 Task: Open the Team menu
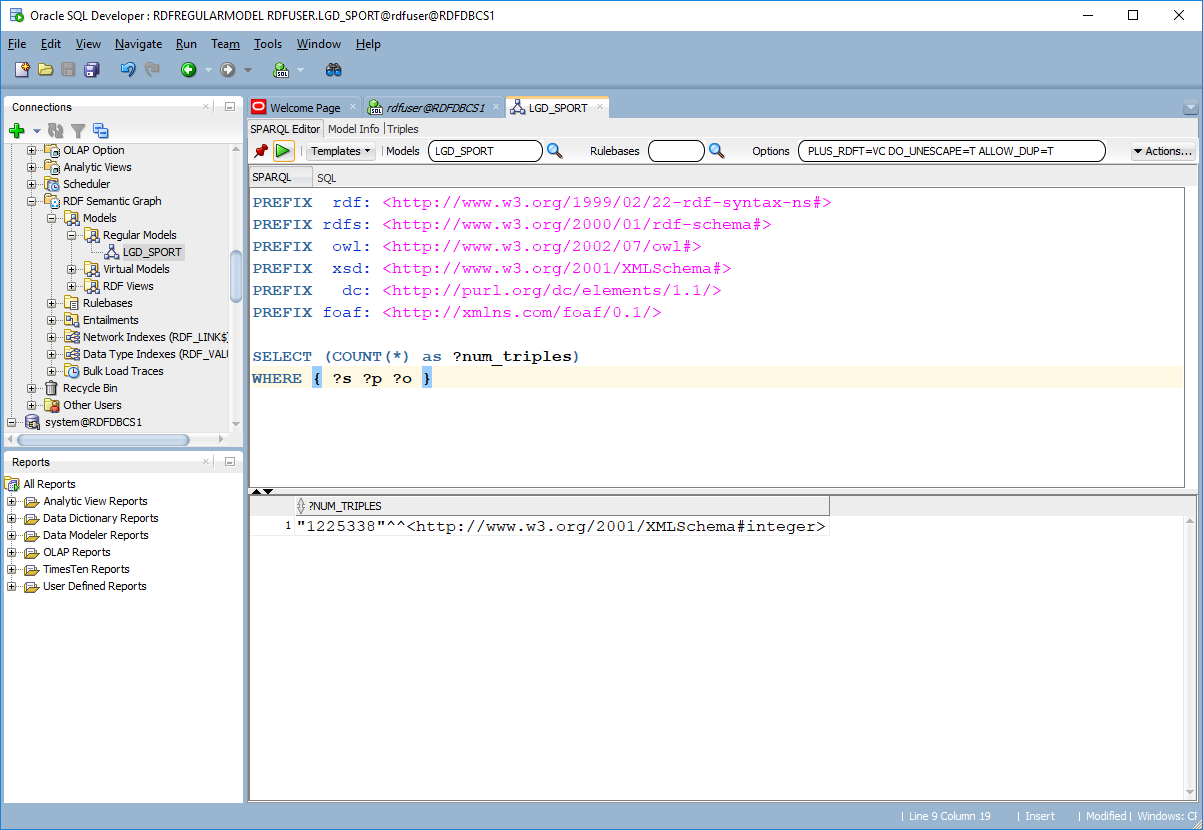point(225,44)
